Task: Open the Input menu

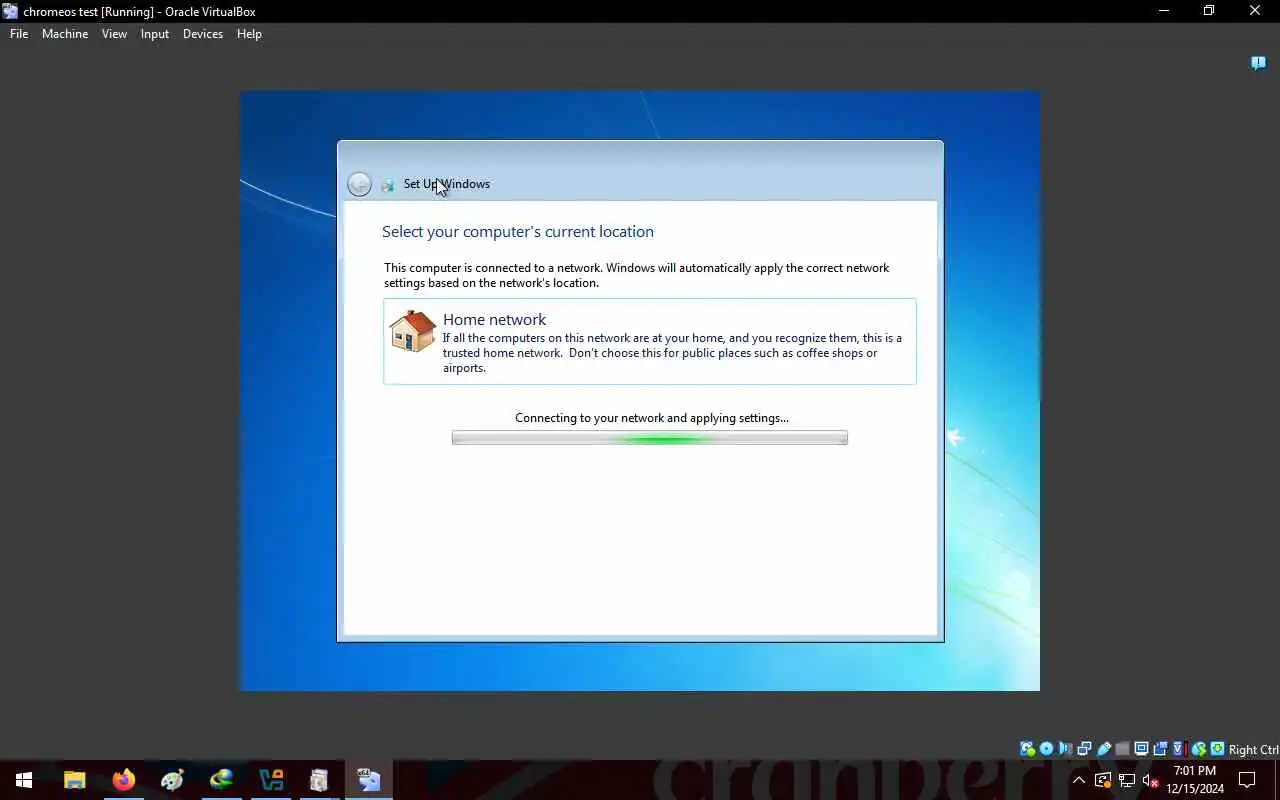Action: (155, 34)
